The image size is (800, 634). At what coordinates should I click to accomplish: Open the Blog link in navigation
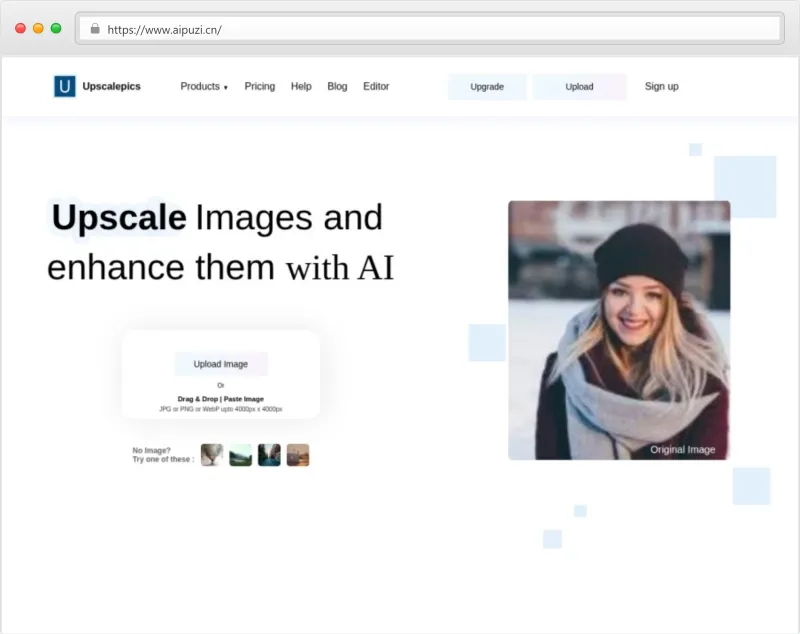[337, 87]
